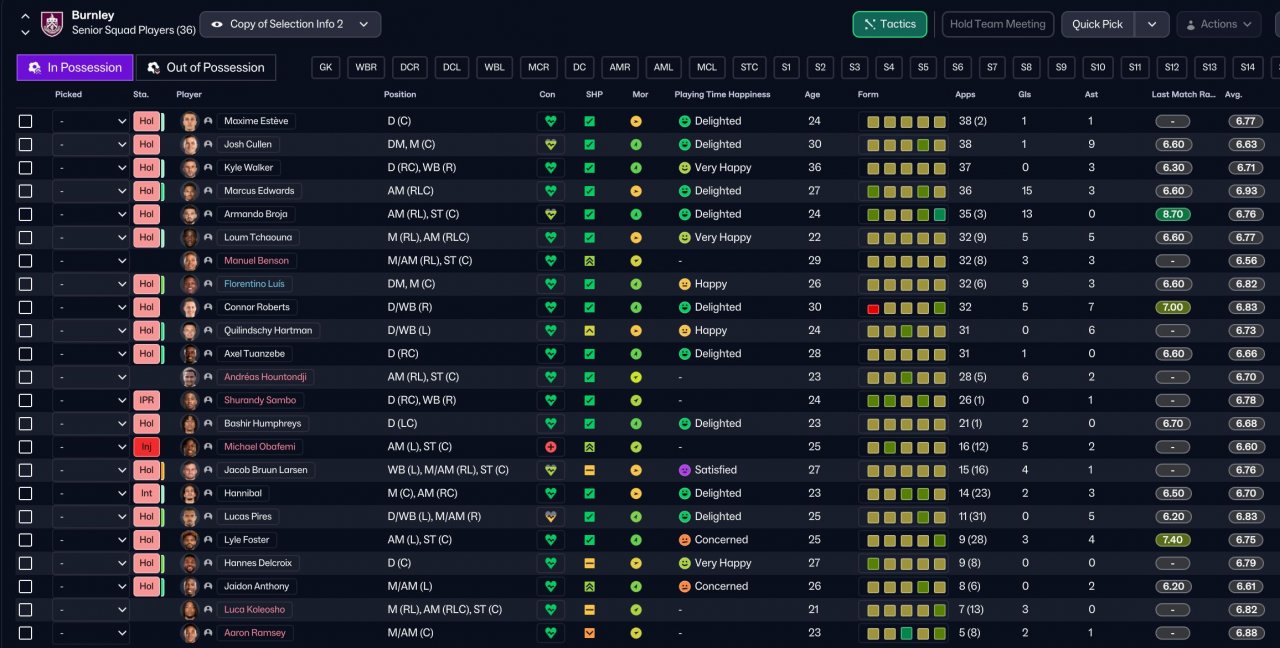Open the Copy of Selection Info 2 dropdown

290,24
